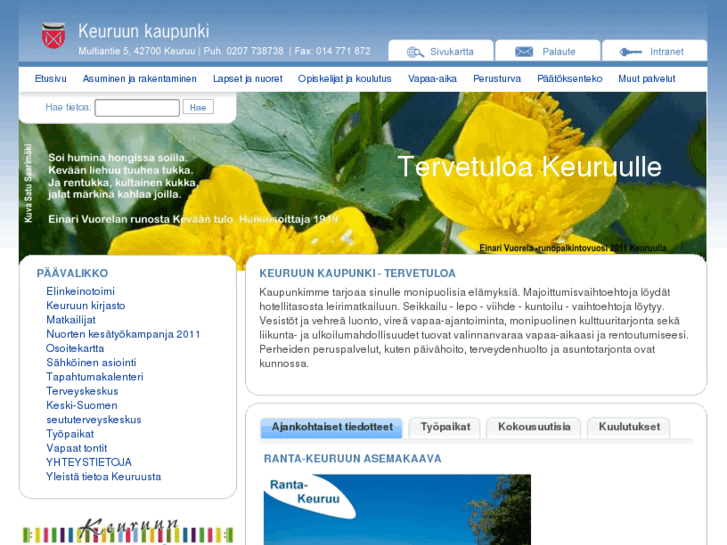
Task: Focus the Hae tietoa search field
Action: (137, 108)
